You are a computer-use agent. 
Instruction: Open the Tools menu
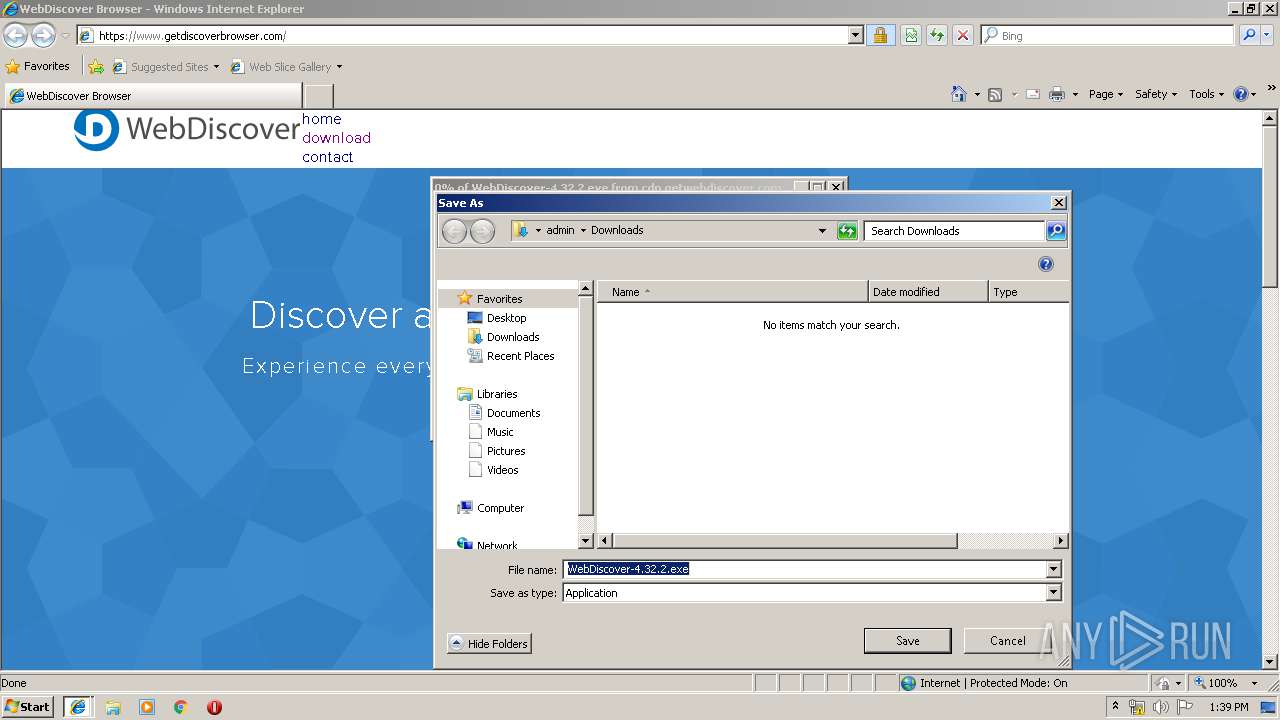[1207, 94]
